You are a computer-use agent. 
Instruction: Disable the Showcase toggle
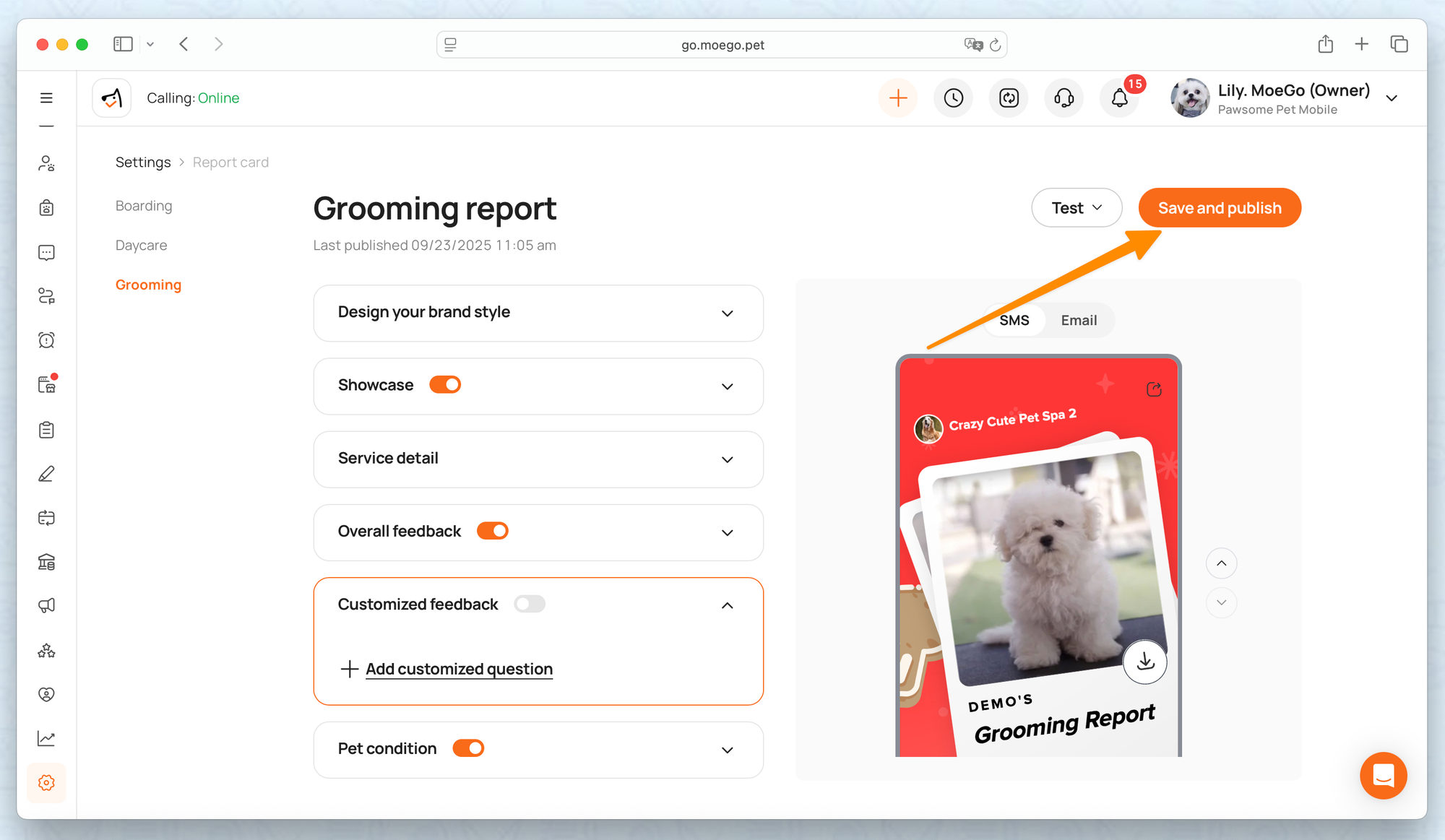pyautogui.click(x=445, y=385)
